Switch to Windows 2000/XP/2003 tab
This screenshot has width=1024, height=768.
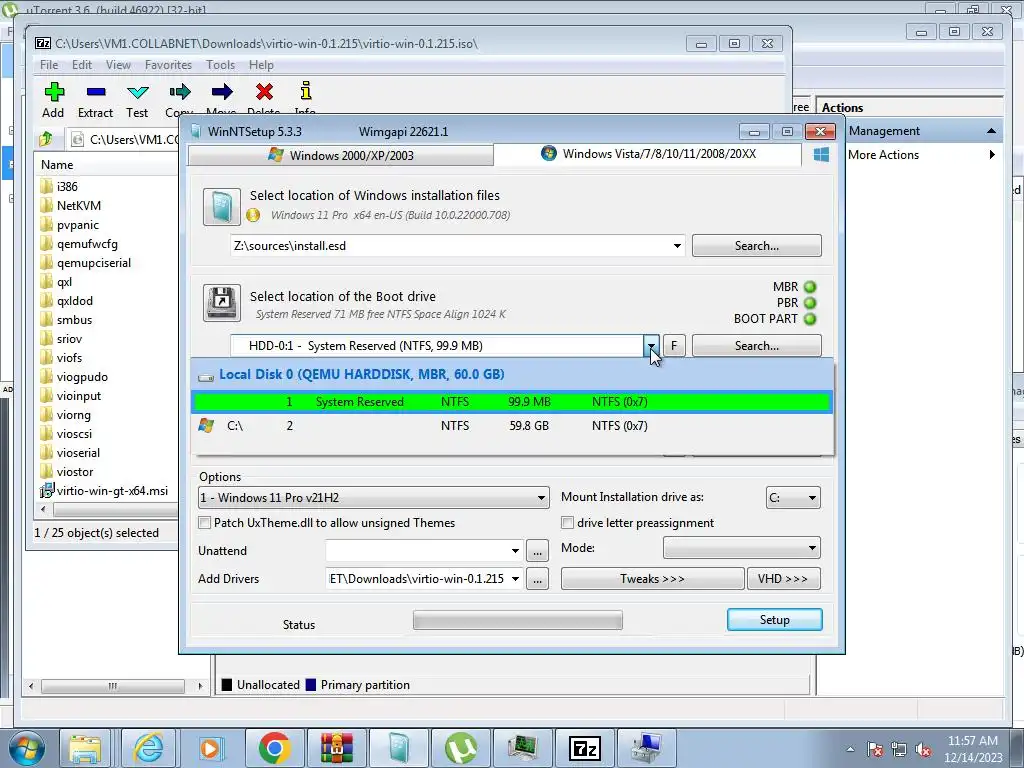[x=341, y=155]
